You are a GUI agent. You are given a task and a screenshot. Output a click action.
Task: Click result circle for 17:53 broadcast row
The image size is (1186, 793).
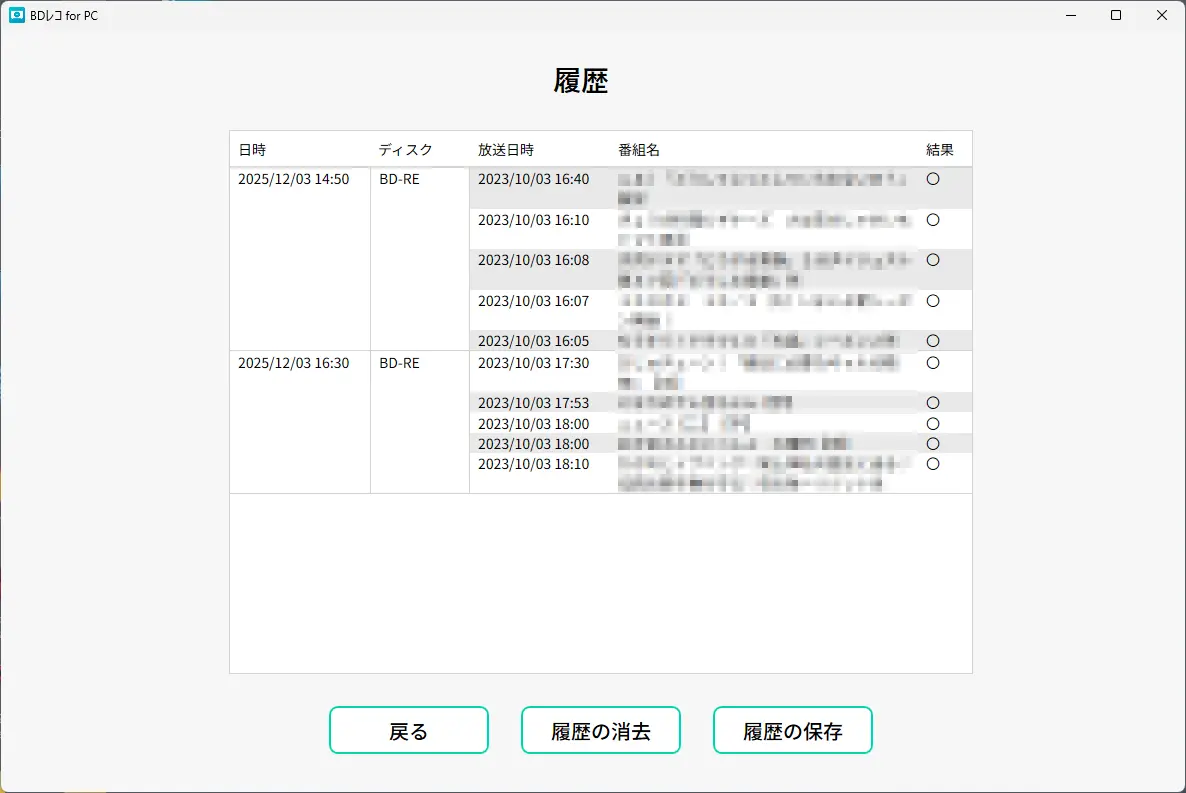pyautogui.click(x=933, y=403)
